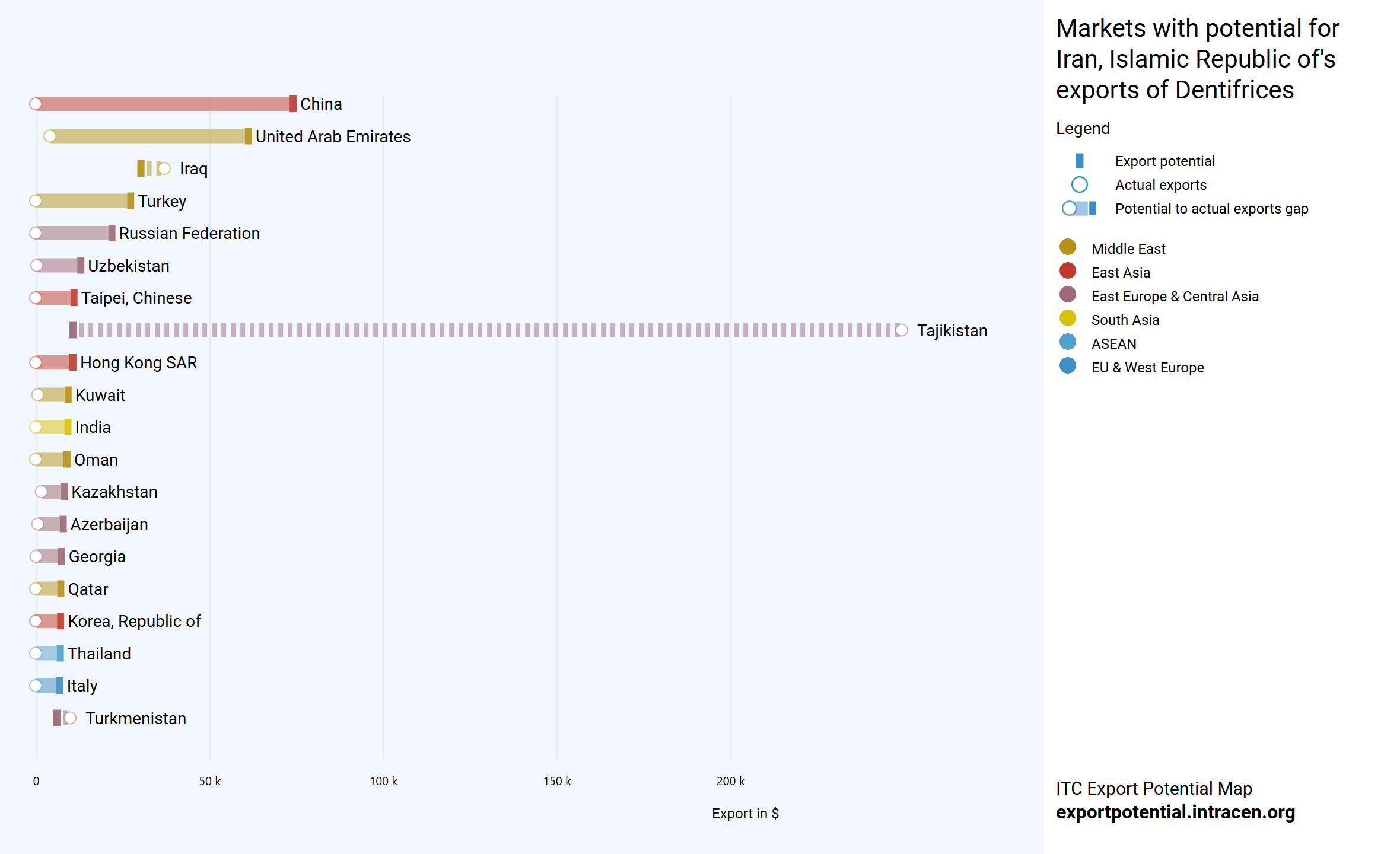Click the Korea, Republic of label
Viewport: 1400px width, 854px height.
pos(134,621)
